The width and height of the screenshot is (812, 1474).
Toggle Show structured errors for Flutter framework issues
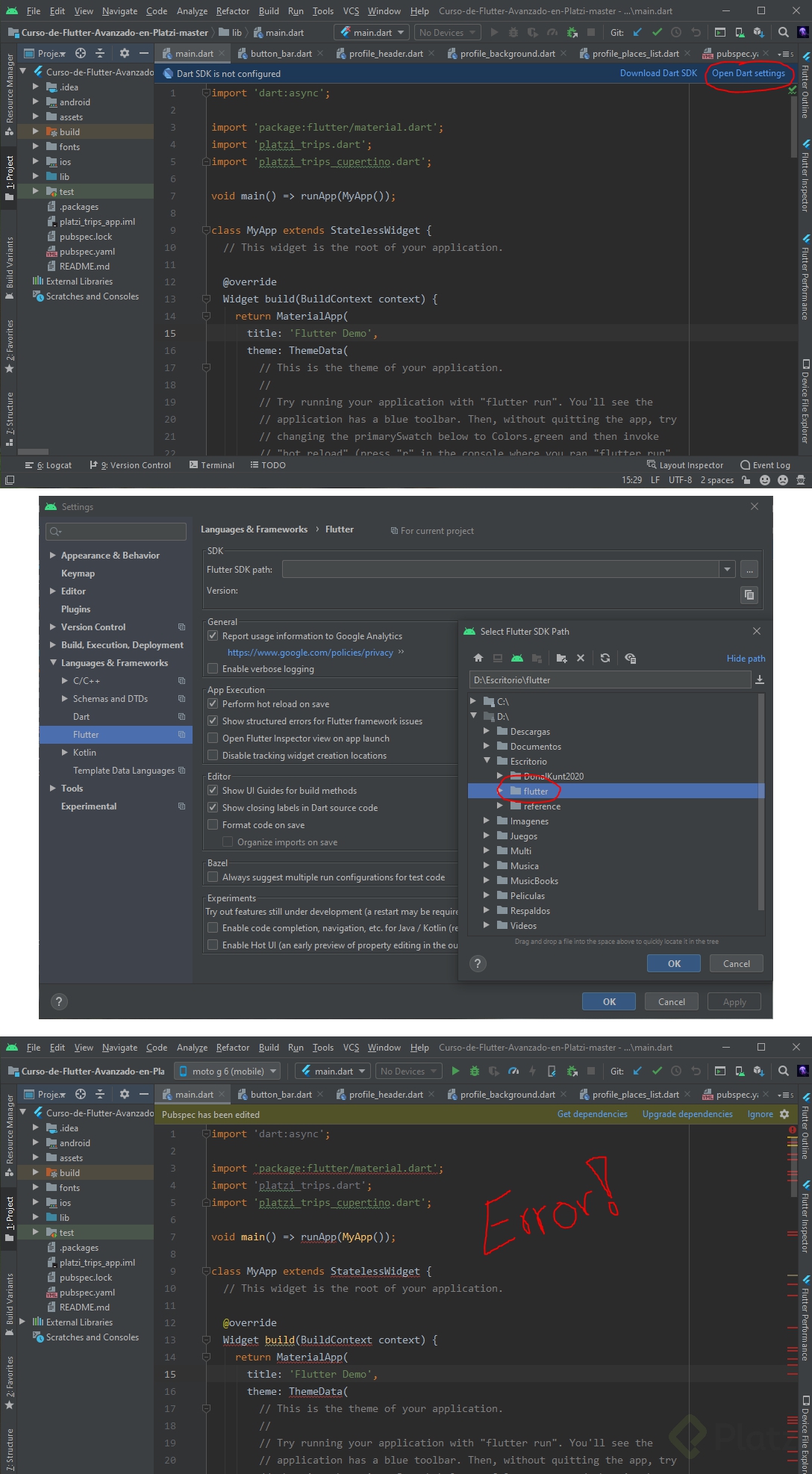pos(213,721)
